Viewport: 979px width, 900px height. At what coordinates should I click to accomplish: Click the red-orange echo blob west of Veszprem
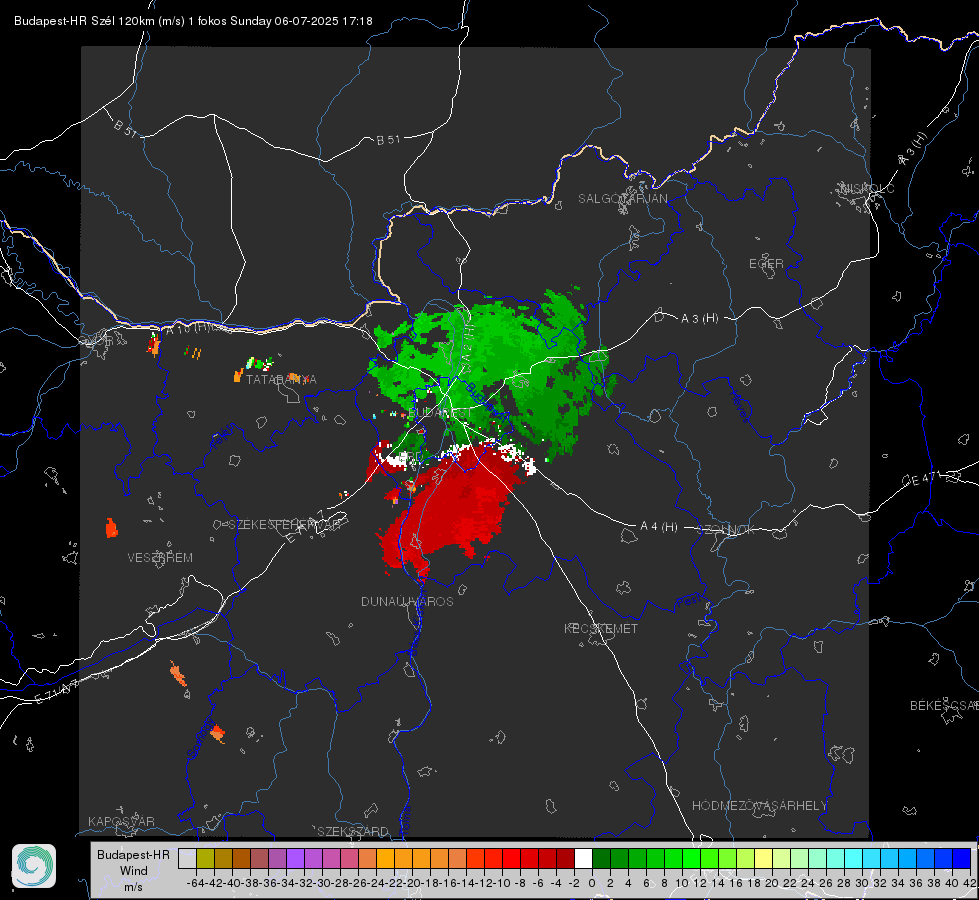point(111,528)
